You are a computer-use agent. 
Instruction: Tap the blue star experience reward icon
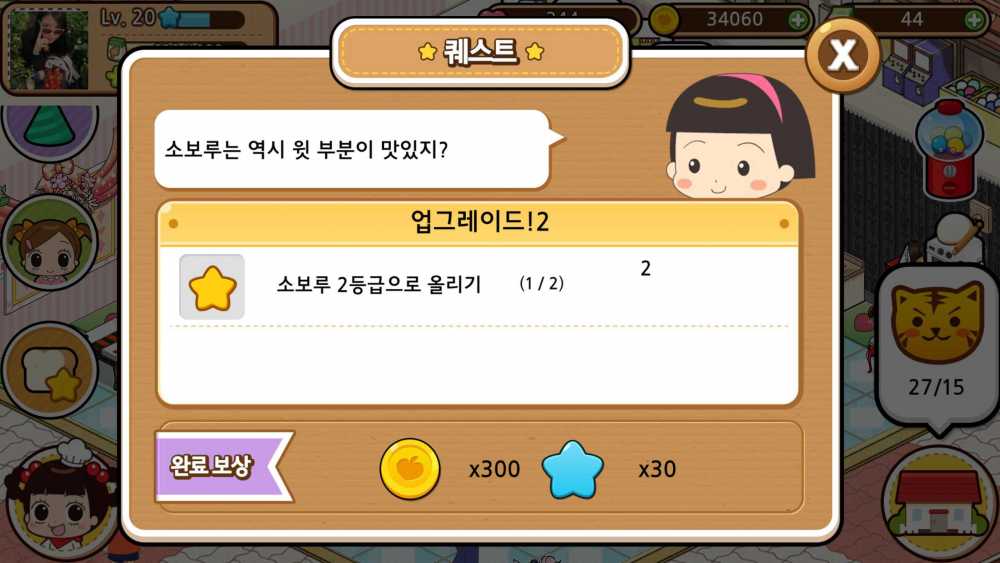pos(572,470)
